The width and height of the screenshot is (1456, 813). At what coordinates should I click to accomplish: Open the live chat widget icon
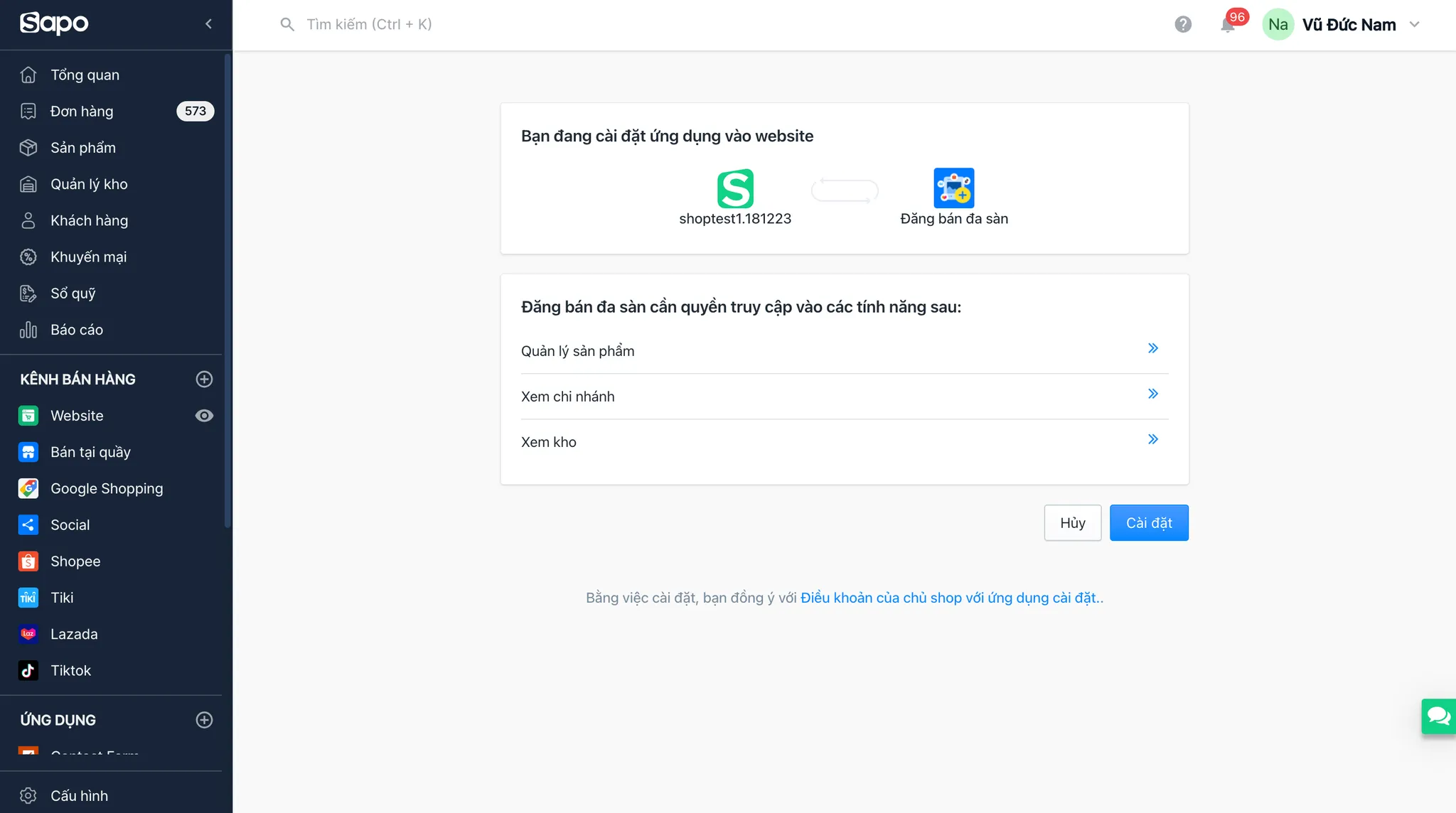point(1438,716)
